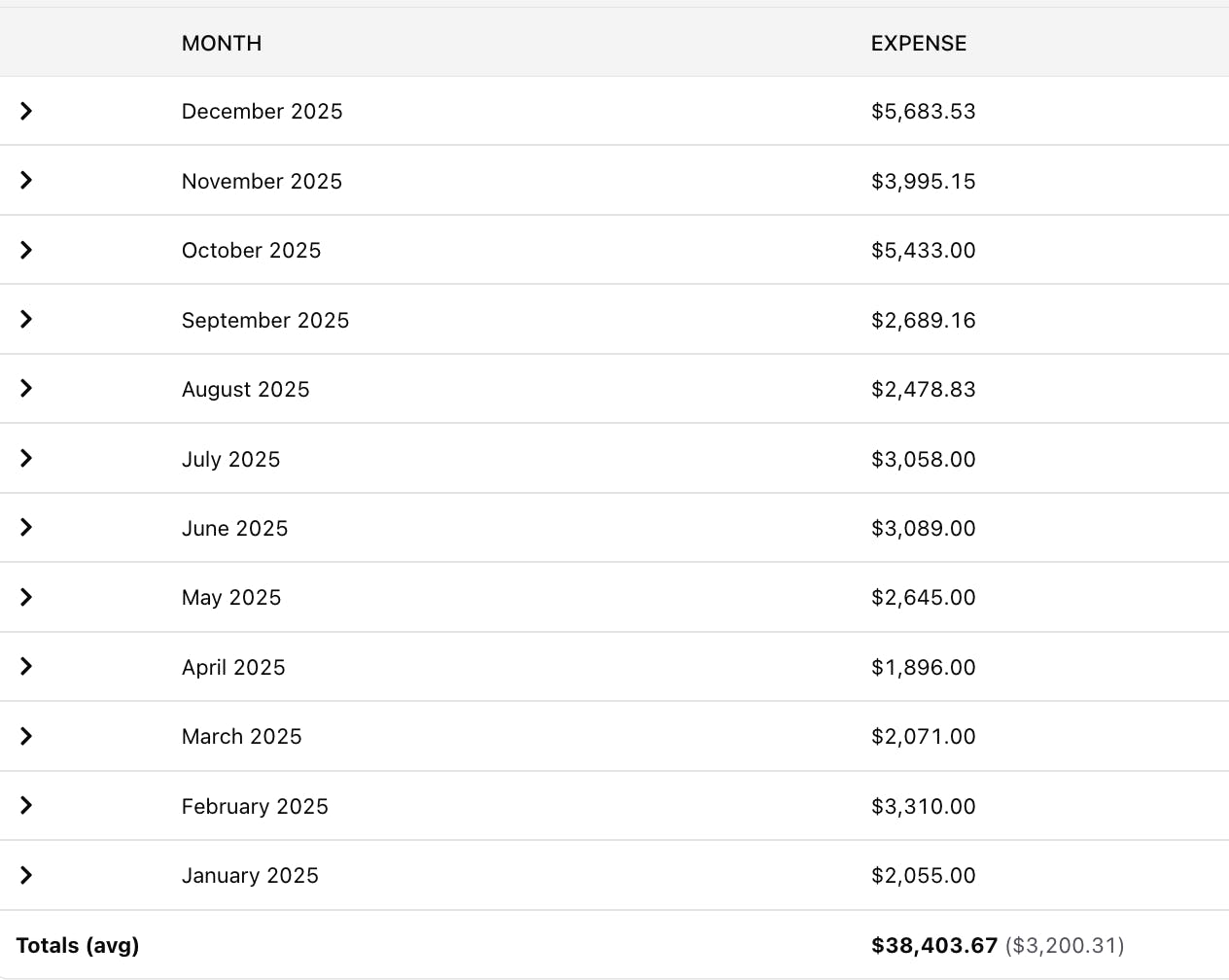Screen dimensions: 1229x980
Task: Expand September 2025 expense details
Action: (26, 319)
